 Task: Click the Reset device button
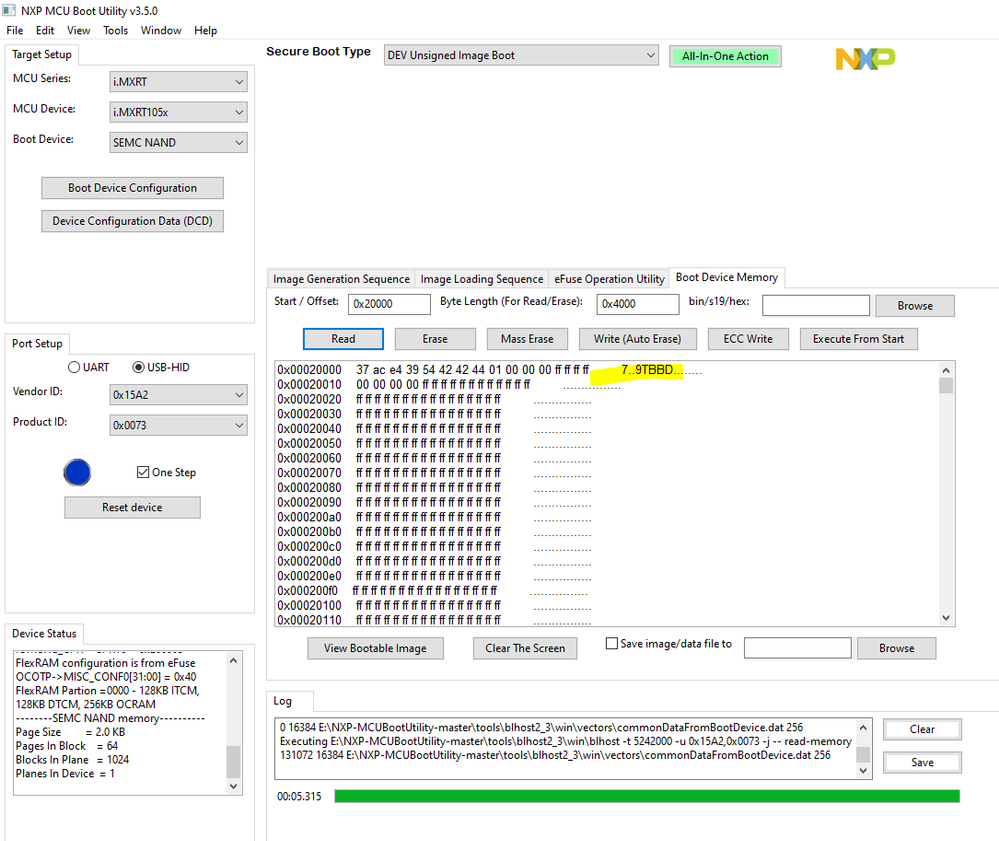(x=133, y=508)
